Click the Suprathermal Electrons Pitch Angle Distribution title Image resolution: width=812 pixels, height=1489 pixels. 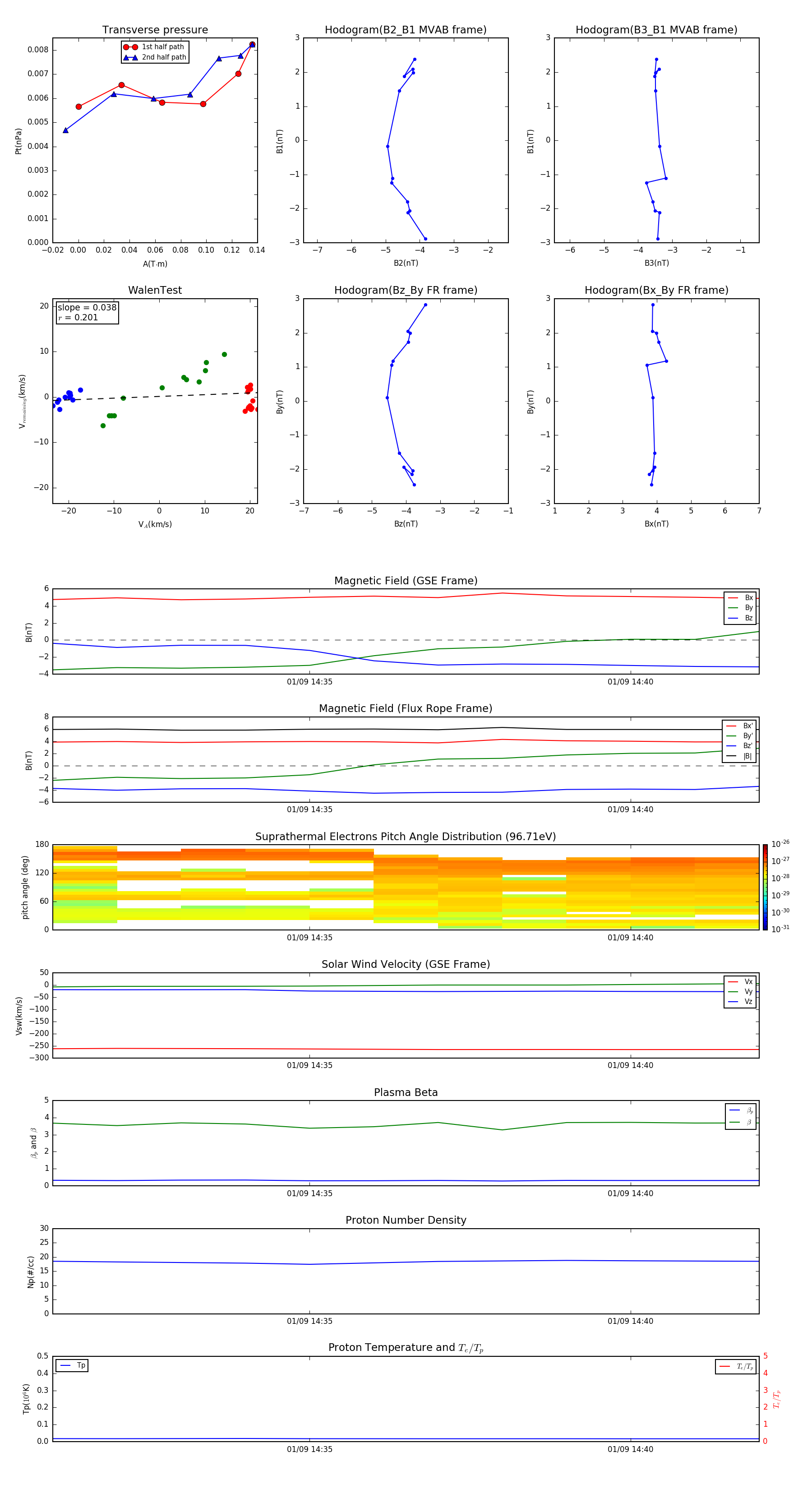click(x=406, y=837)
